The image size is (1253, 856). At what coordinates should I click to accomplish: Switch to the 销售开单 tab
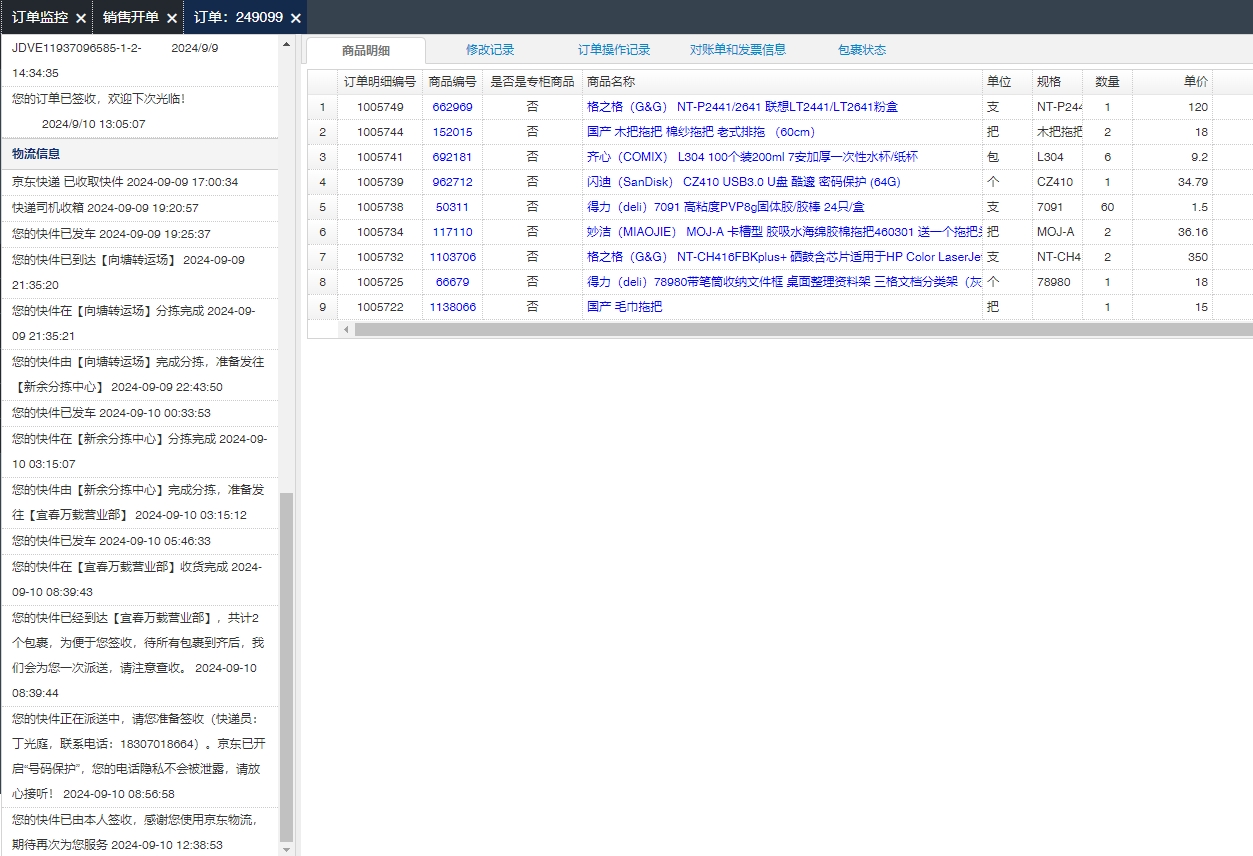point(131,17)
